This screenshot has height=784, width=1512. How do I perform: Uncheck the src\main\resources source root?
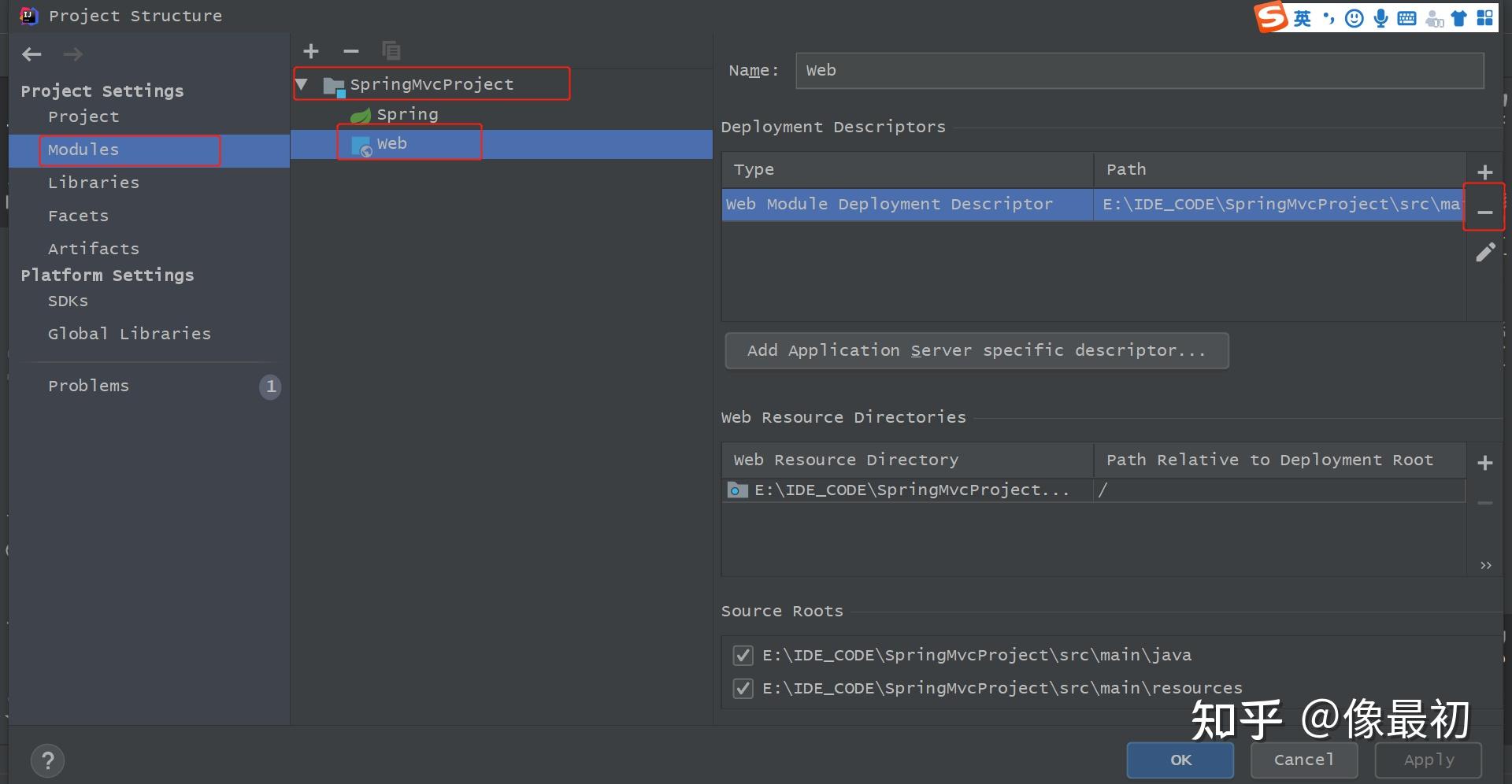742,689
